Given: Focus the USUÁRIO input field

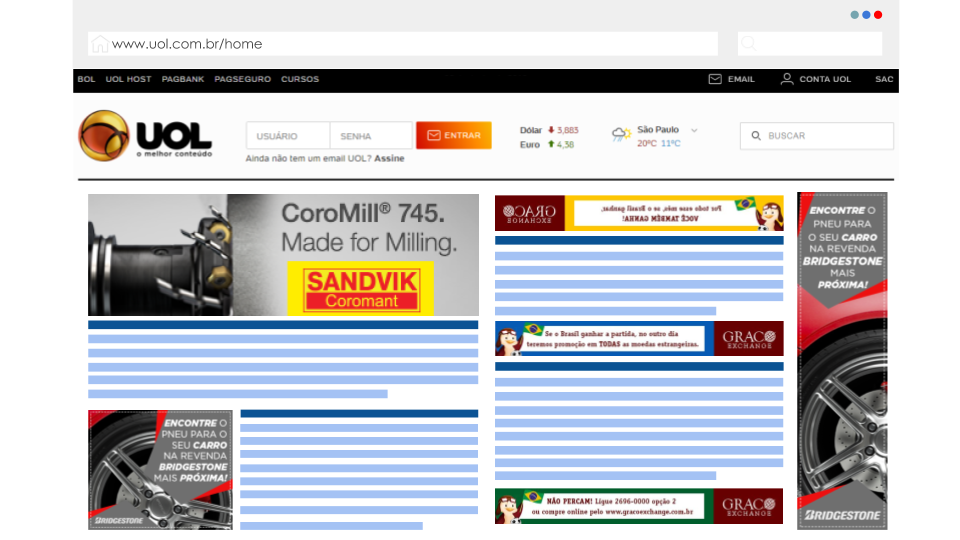Looking at the screenshot, I should coord(288,135).
